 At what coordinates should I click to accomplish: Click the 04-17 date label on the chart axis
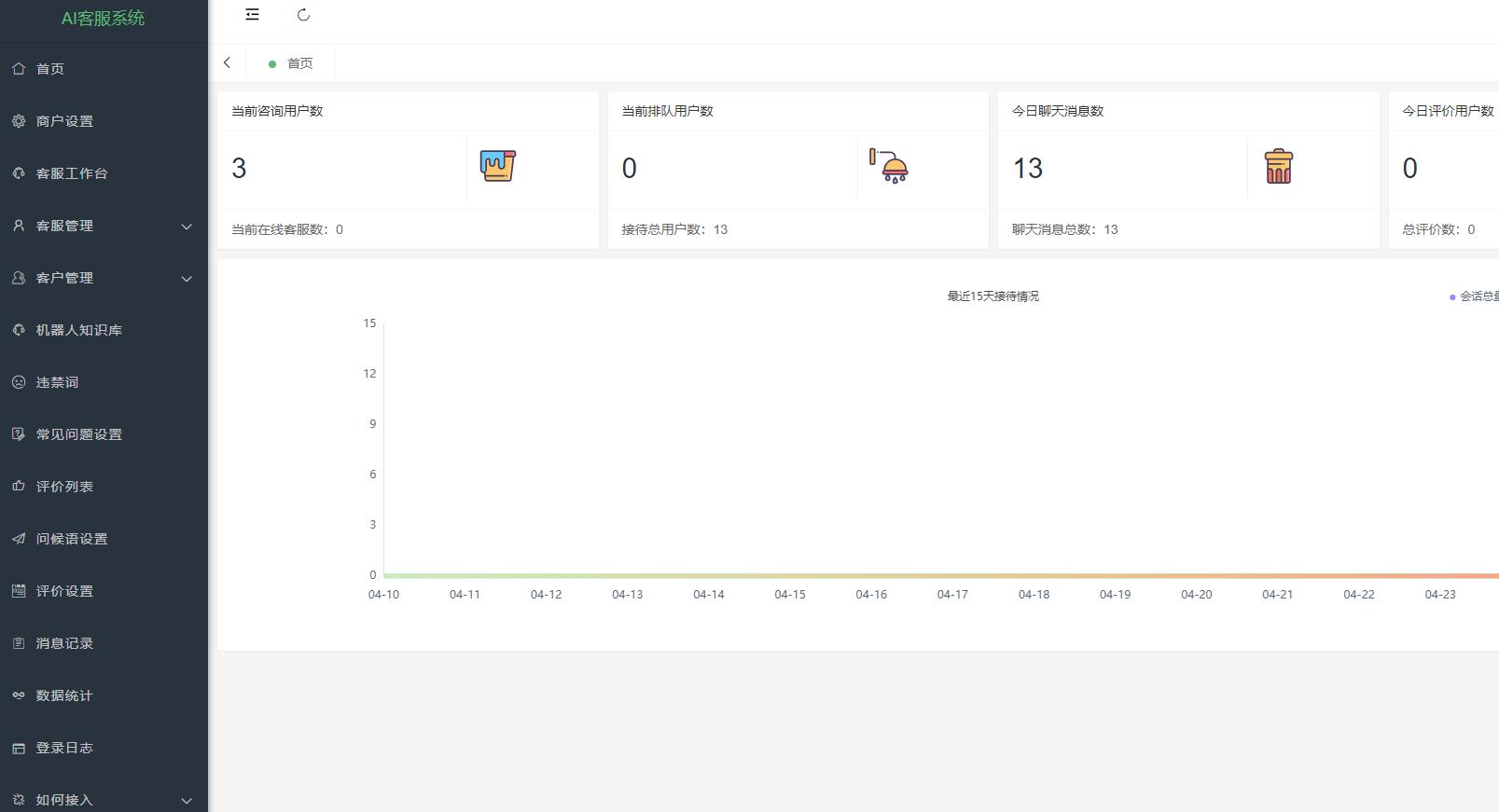click(952, 595)
